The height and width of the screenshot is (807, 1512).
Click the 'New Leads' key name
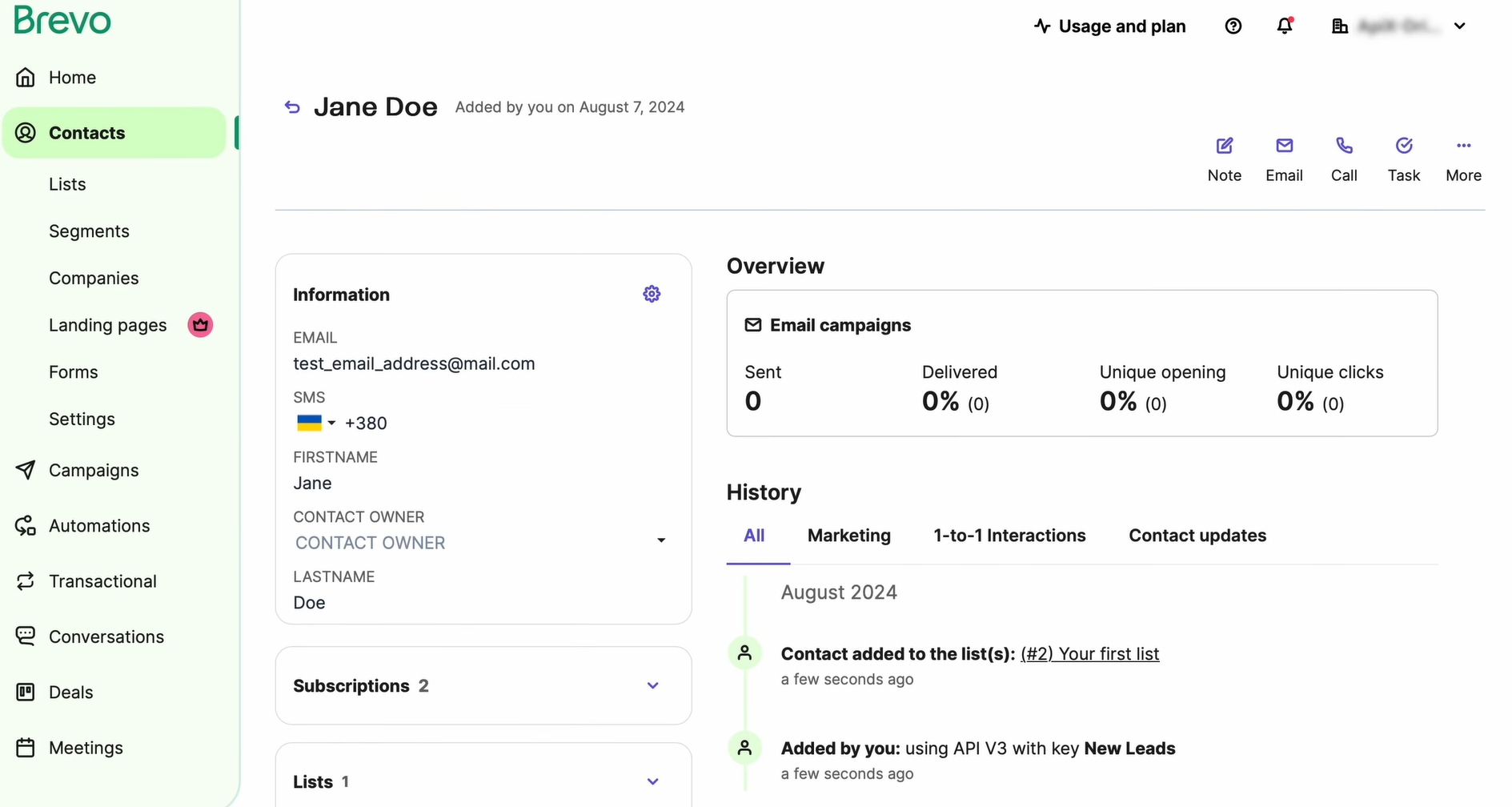(x=1129, y=749)
